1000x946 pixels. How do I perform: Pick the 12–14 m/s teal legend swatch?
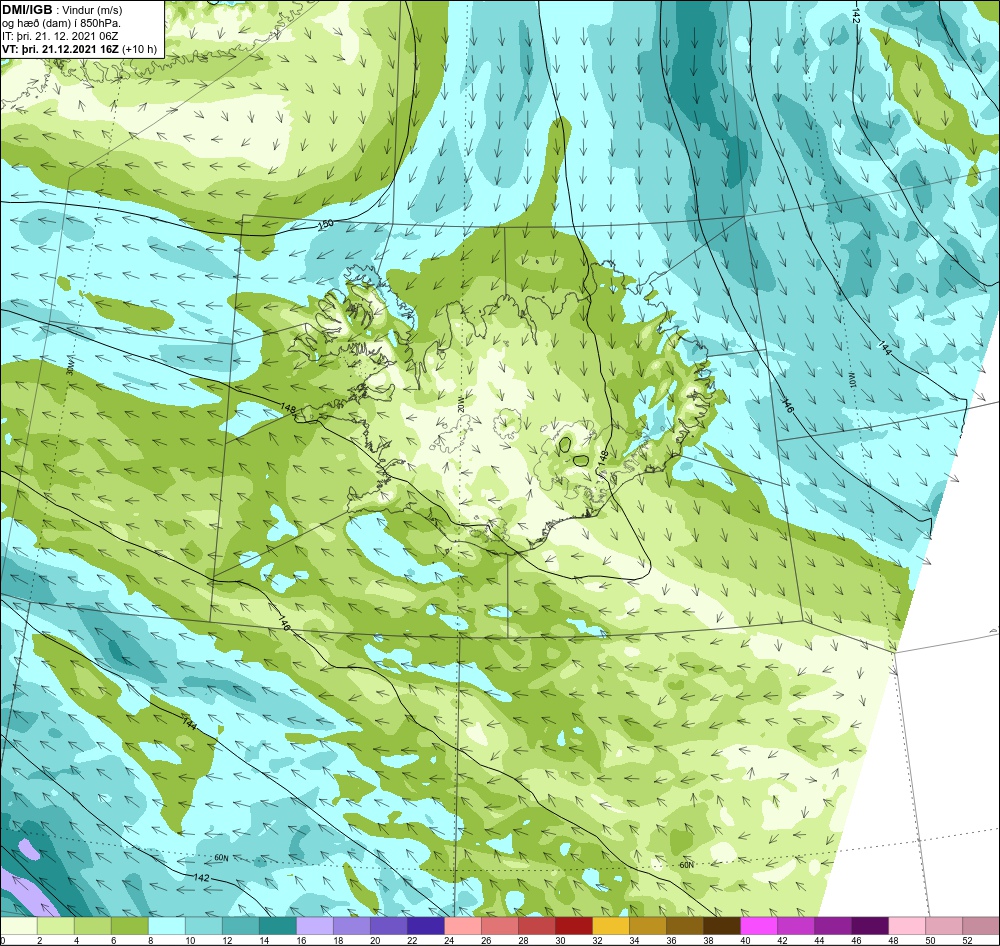coord(241,926)
